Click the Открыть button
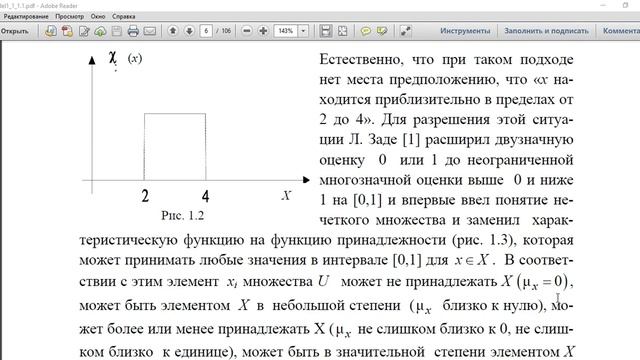This screenshot has height=360, width=640. pyautogui.click(x=15, y=31)
